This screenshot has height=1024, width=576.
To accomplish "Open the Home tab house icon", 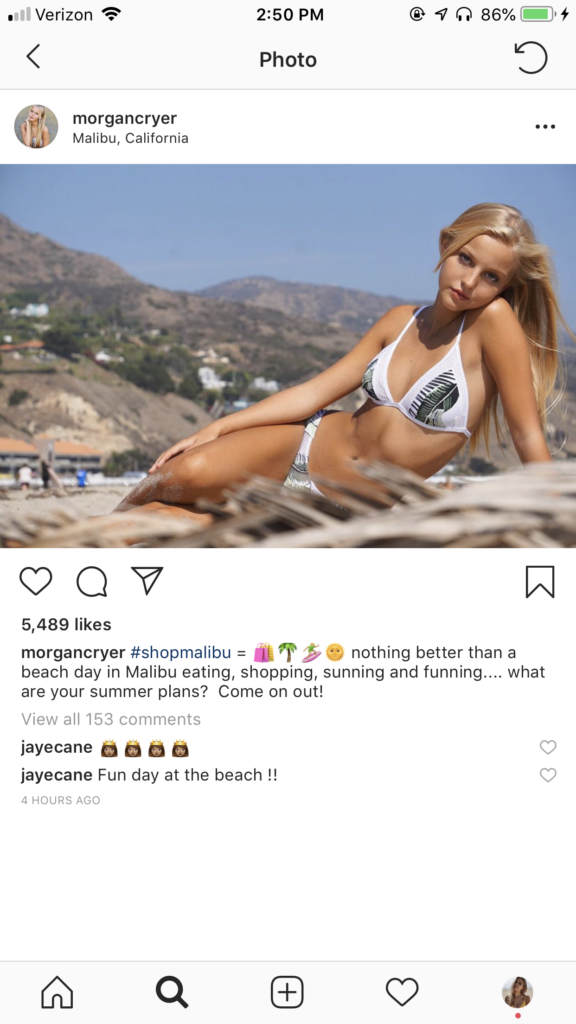I will pos(57,992).
